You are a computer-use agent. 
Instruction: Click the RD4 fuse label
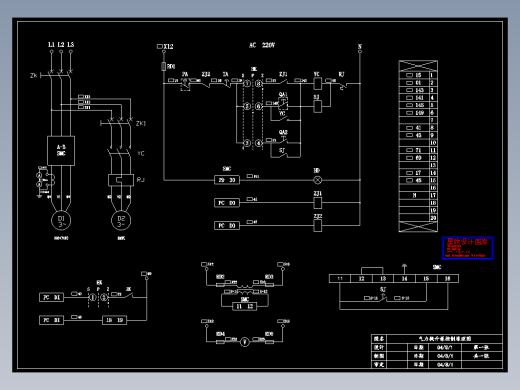click(x=220, y=334)
